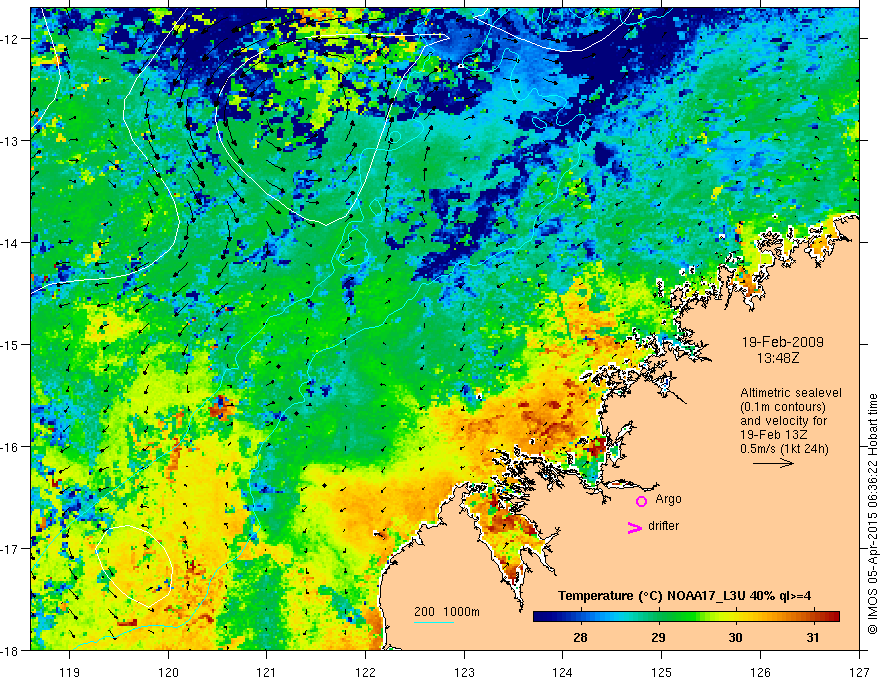Click the dark red end of temperature color bar

[833, 617]
